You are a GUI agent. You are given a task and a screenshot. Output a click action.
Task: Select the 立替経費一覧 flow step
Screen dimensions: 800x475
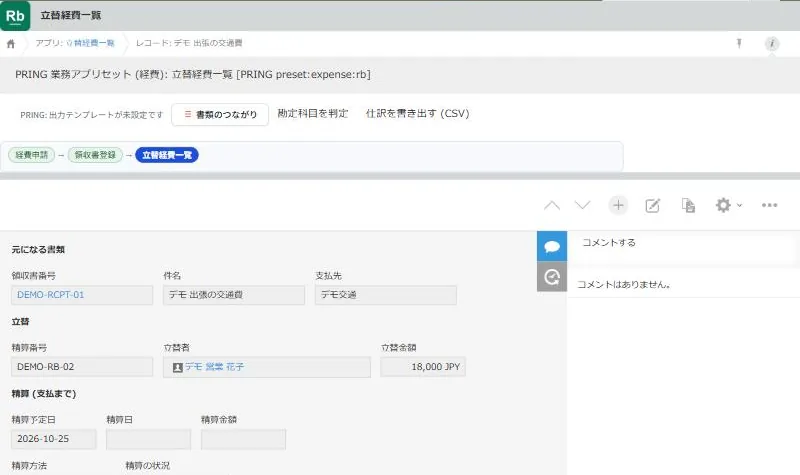[x=167, y=155]
